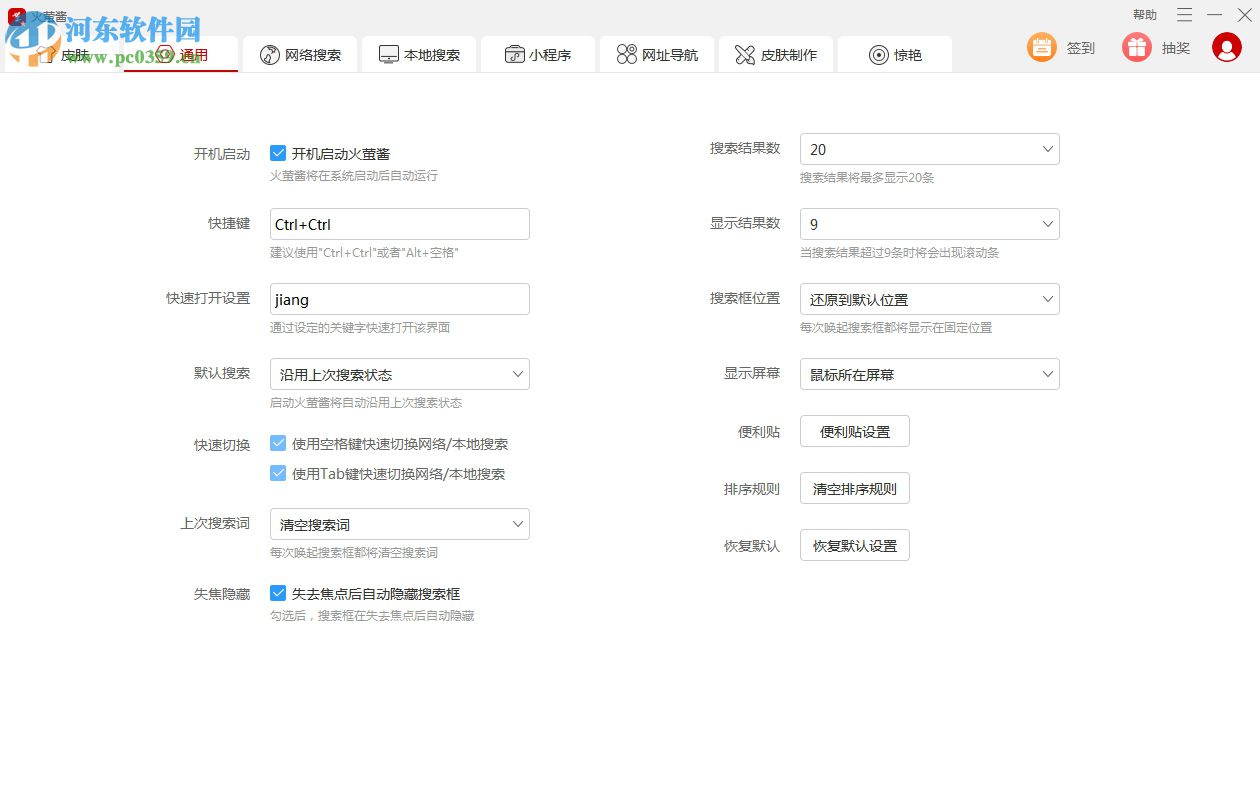Select the 本地搜索 (local search) icon
Image resolution: width=1260 pixels, height=800 pixels.
point(388,54)
